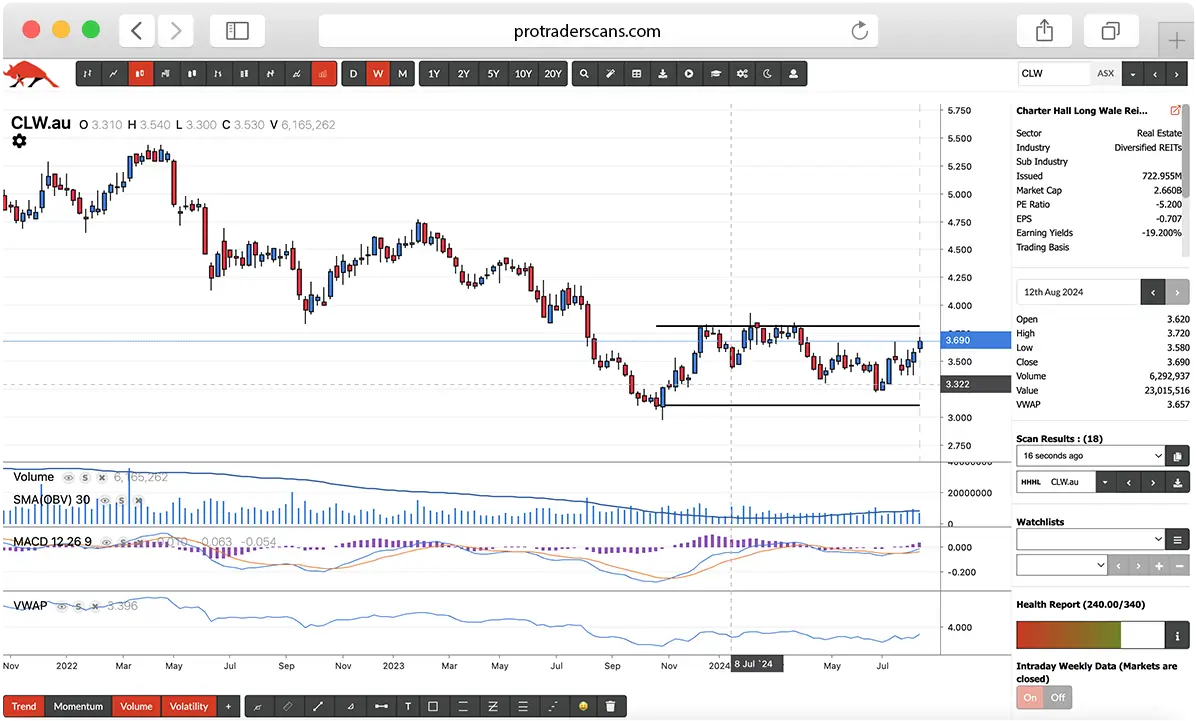Click the Health Report gradient bar
The width and height of the screenshot is (1196, 721).
click(1090, 636)
